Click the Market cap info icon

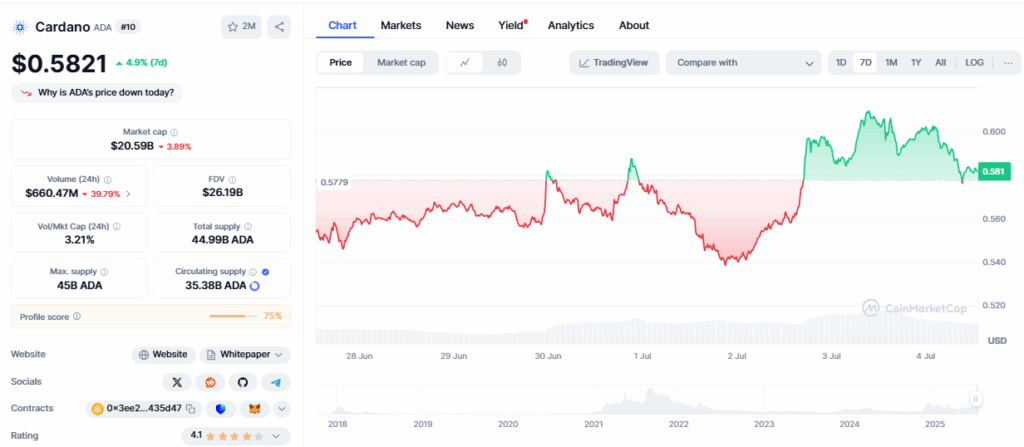(x=174, y=132)
